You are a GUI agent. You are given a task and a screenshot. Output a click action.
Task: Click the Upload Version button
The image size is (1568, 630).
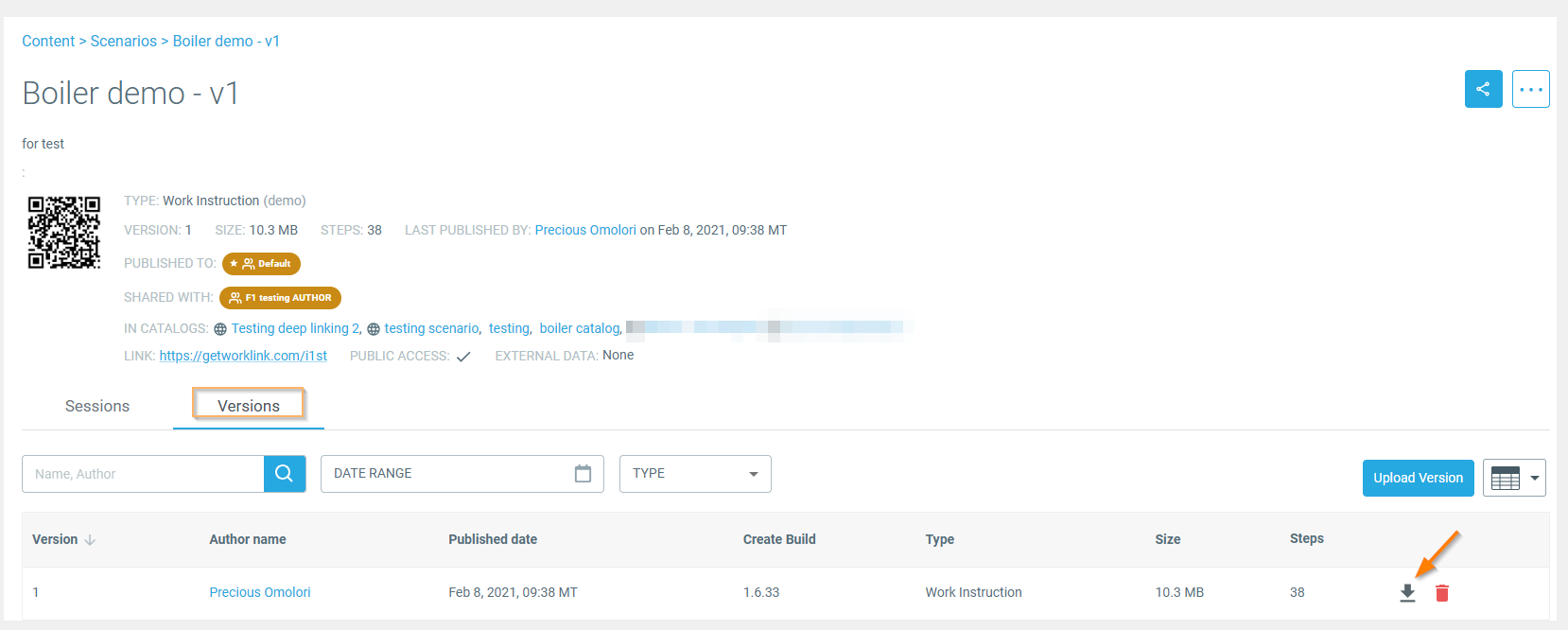coord(1418,479)
